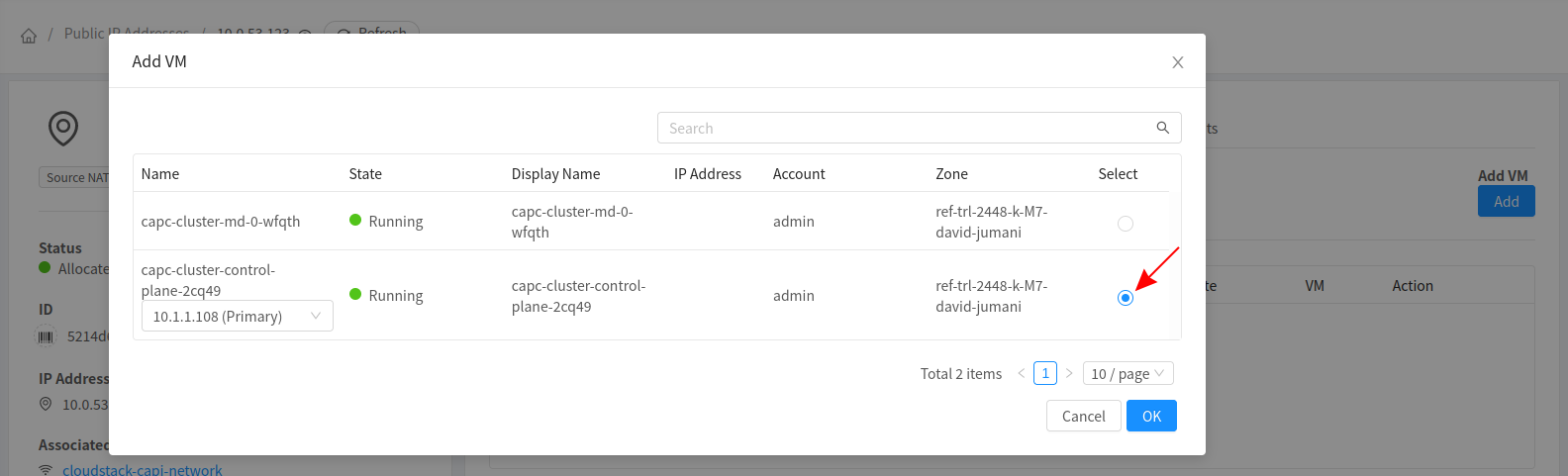Open the 10.1.1.108 (Primary) IP dropdown

pos(237,316)
